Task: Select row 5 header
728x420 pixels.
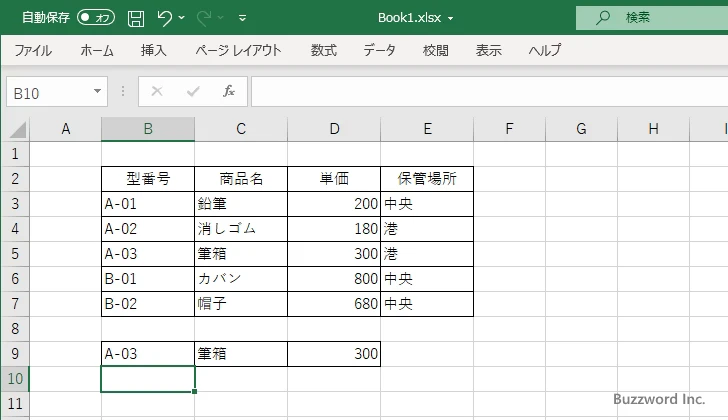Action: coord(14,254)
